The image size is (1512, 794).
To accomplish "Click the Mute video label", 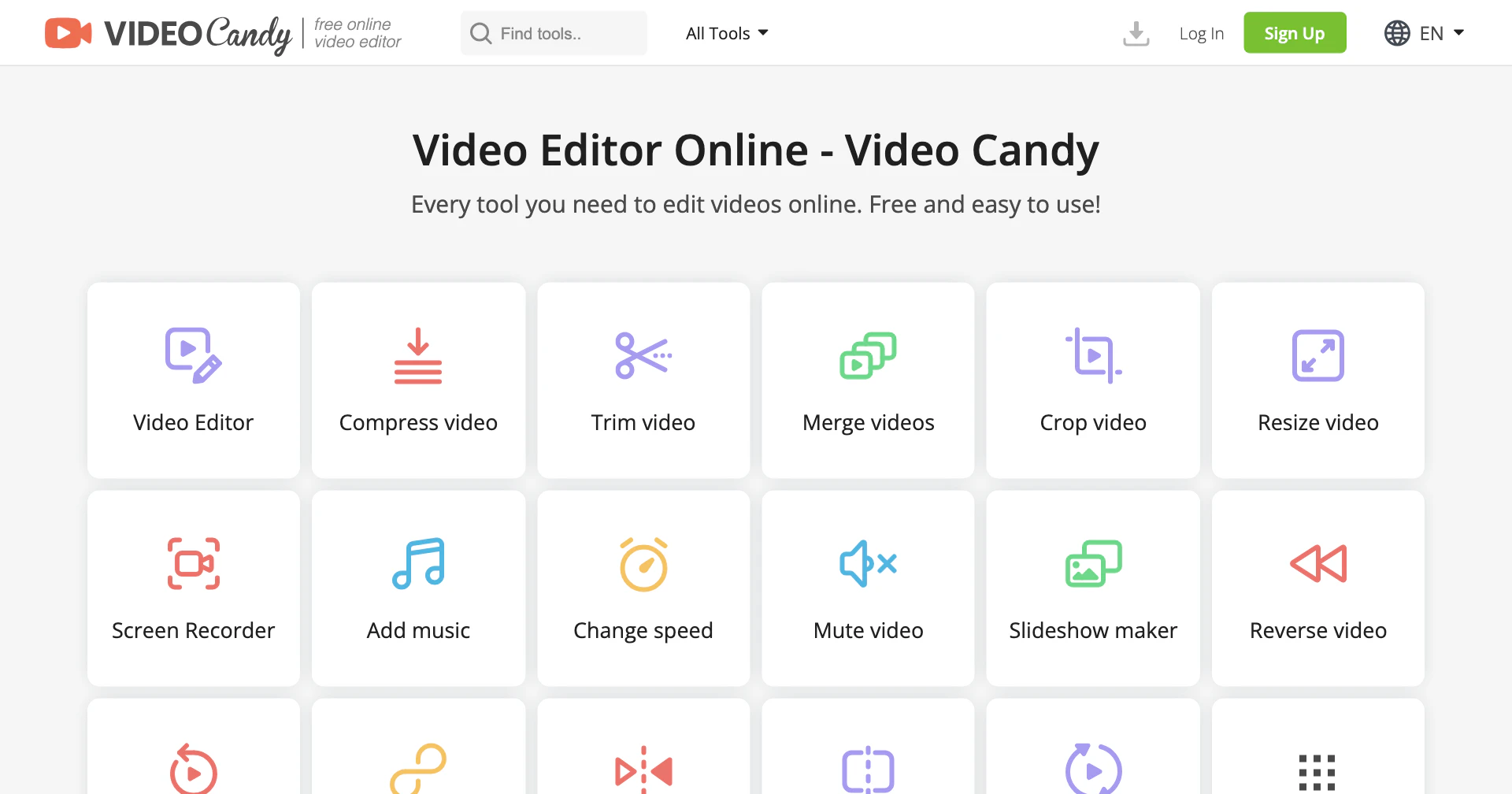I will [x=868, y=630].
